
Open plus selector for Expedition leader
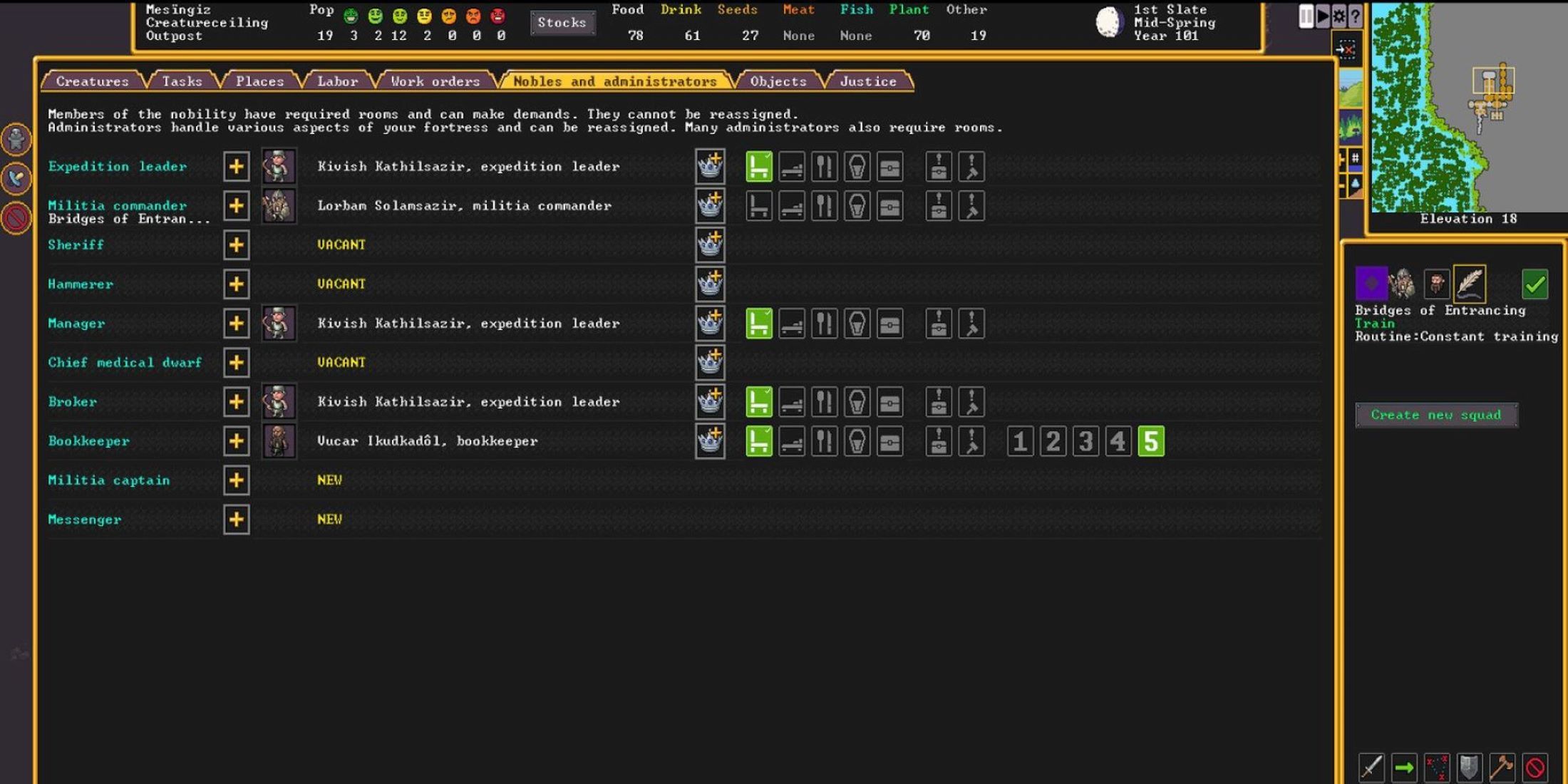pos(236,167)
